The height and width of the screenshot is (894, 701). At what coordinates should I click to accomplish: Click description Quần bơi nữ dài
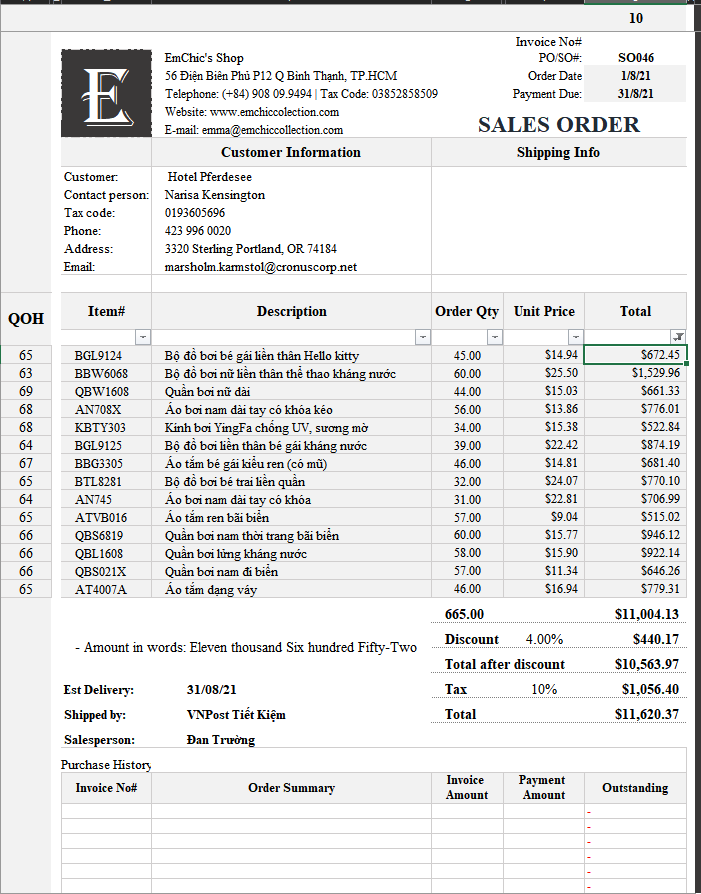(x=207, y=392)
